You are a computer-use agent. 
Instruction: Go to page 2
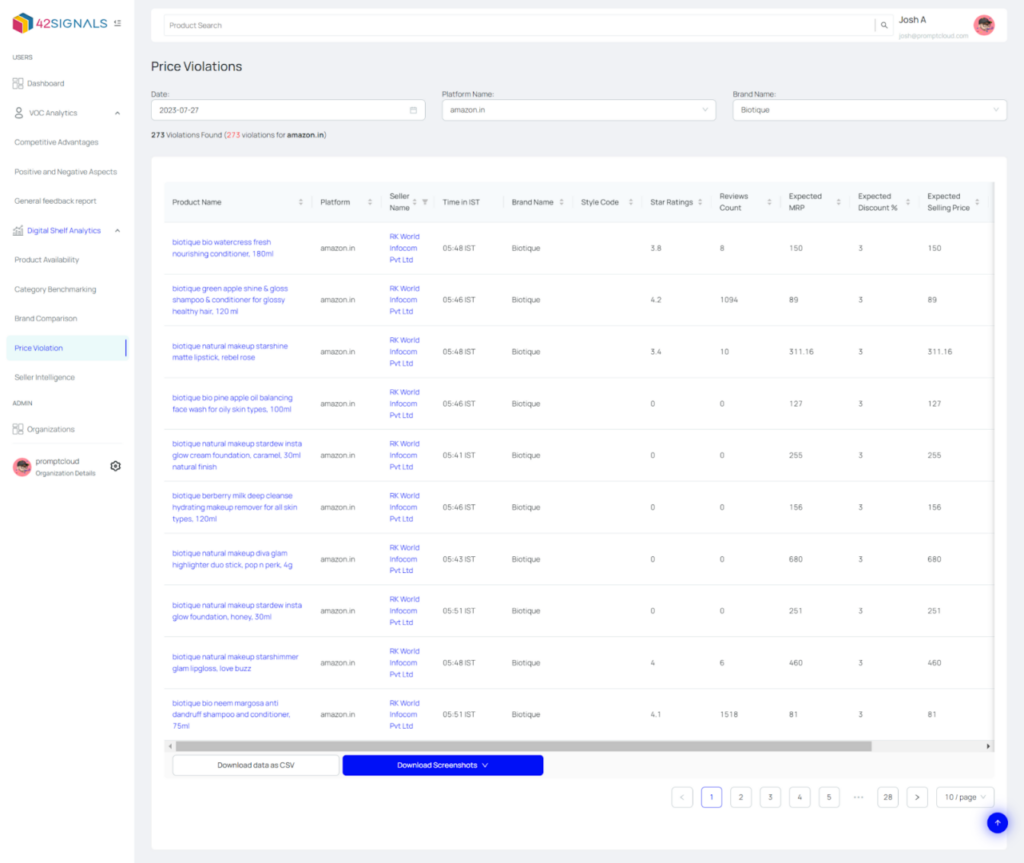[741, 797]
